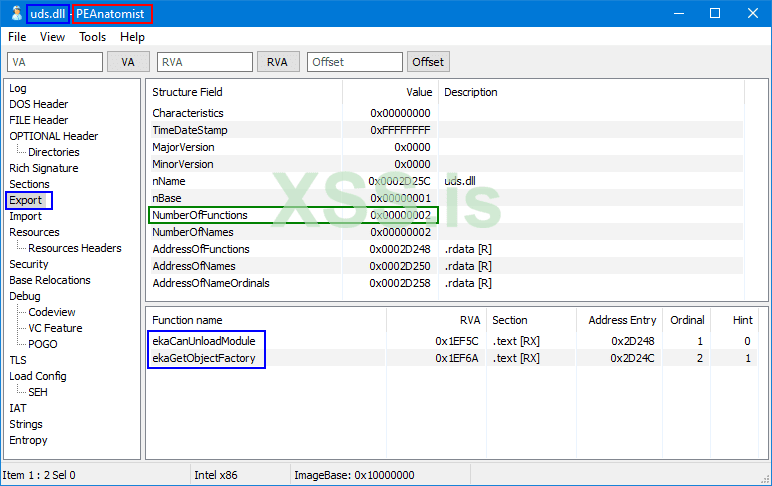This screenshot has height=486, width=772.
Task: Click the Hint column header
Action: (x=734, y=320)
